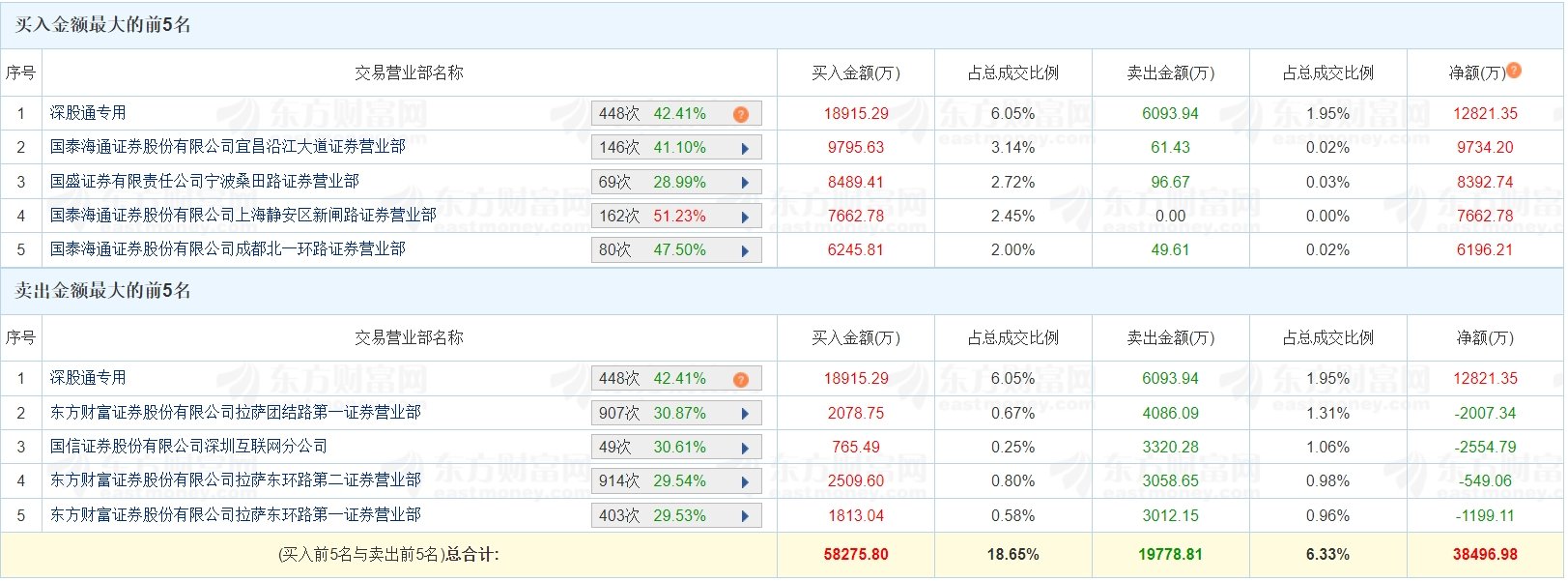Select buy amount cell 1813.04
The height and width of the screenshot is (581, 1568).
[x=856, y=515]
